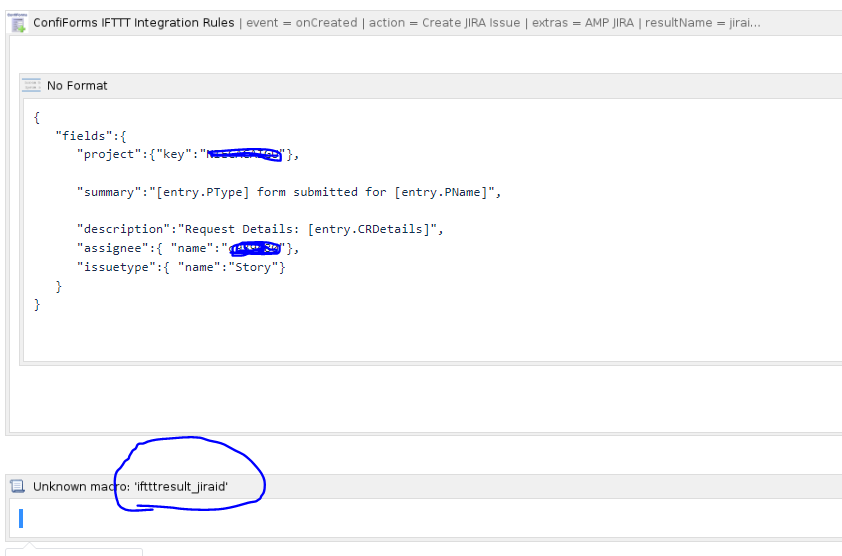Click the No Format macro title
This screenshot has height=556, width=842.
pyautogui.click(x=77, y=86)
